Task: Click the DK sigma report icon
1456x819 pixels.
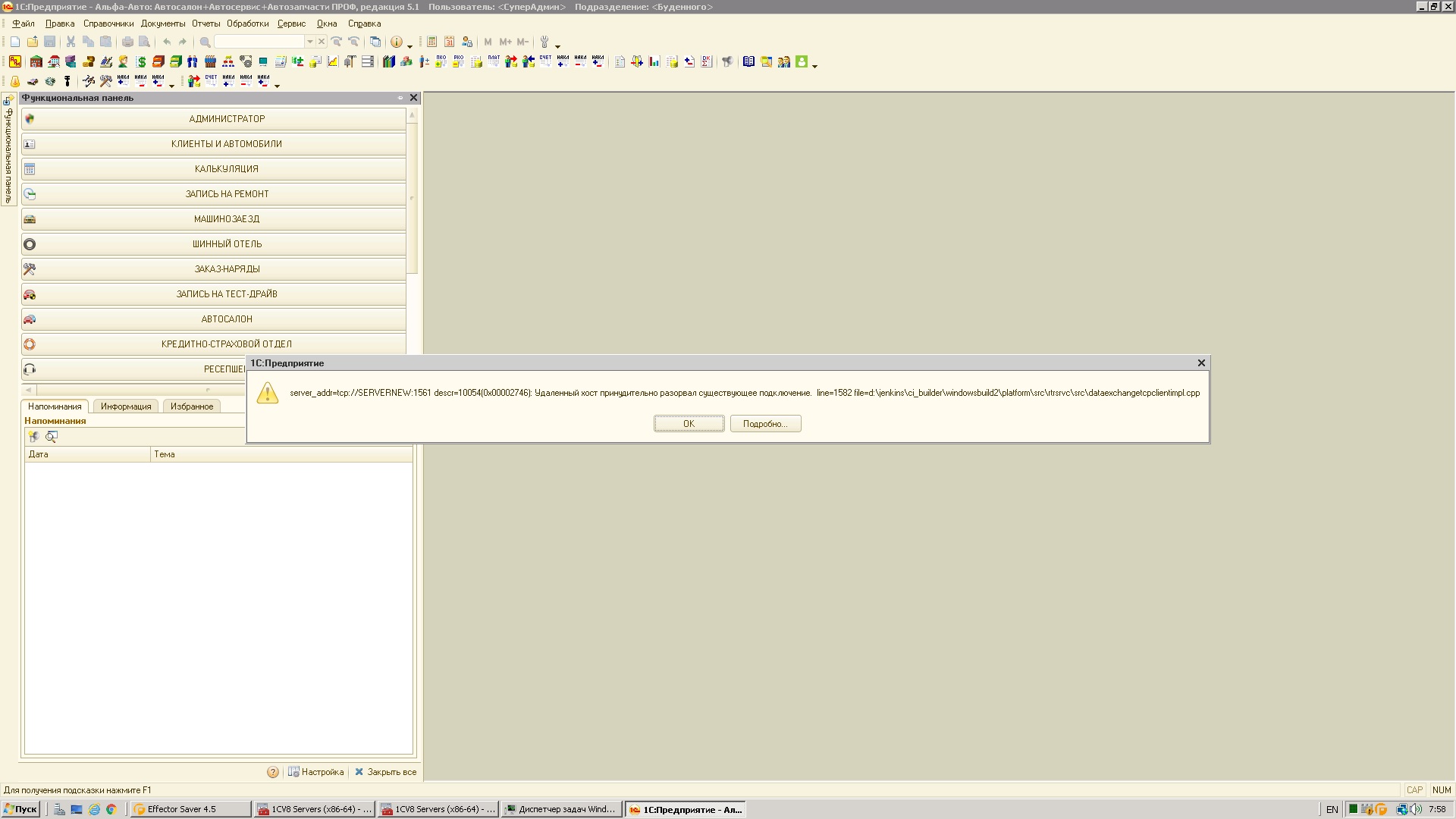Action: (707, 61)
